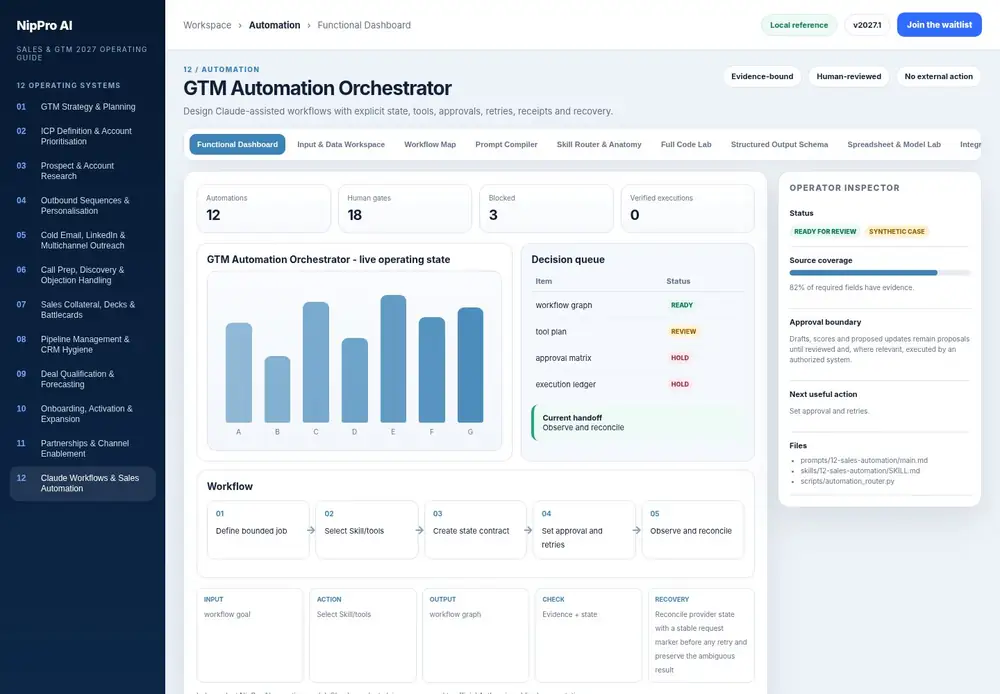Open the Automations 12 metric card
Viewport: 1000px width, 694px height.
pos(264,209)
